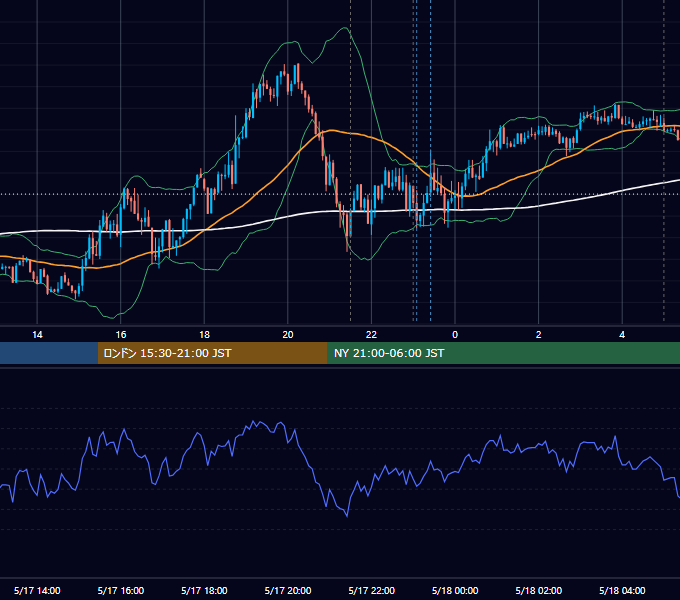Click the 16 hour label on the price chart axis
The width and height of the screenshot is (680, 600).
pyautogui.click(x=121, y=335)
